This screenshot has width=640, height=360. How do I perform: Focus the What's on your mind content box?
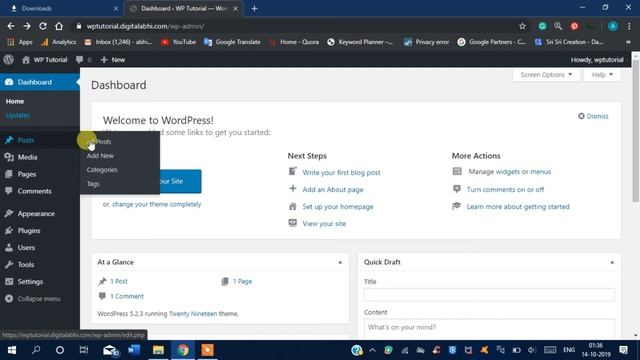click(x=489, y=329)
